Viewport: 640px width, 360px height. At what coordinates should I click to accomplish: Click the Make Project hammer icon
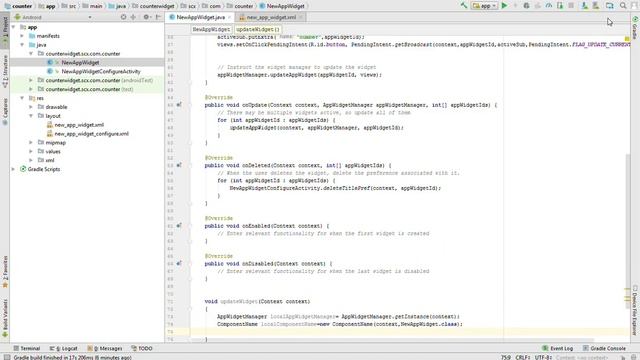pyautogui.click(x=464, y=6)
